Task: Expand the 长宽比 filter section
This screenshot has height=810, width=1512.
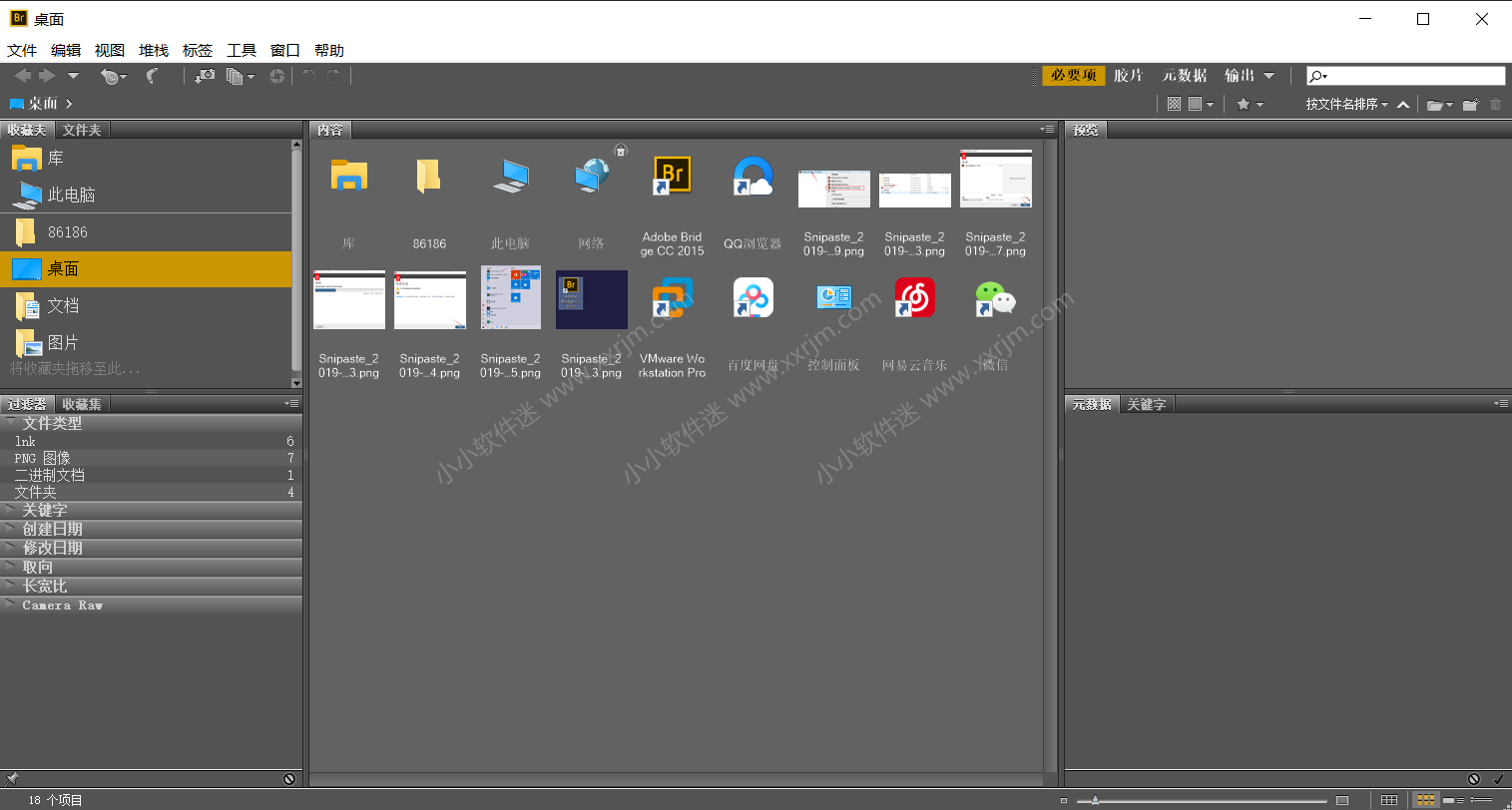Action: [x=152, y=586]
